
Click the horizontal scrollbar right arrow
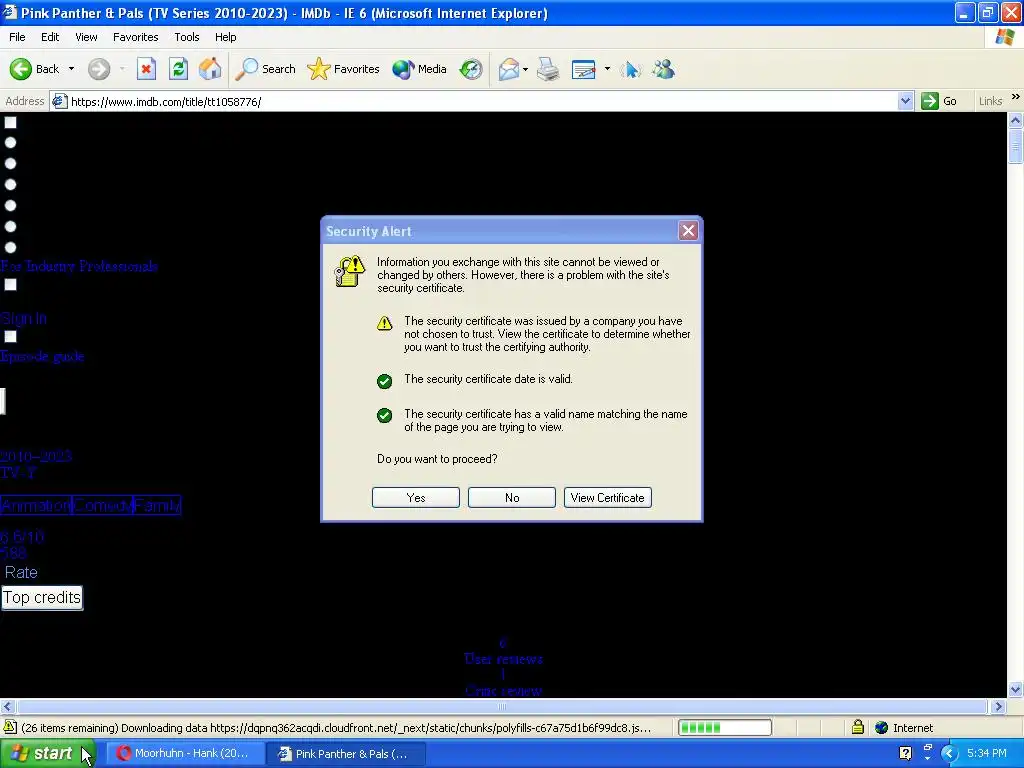998,706
